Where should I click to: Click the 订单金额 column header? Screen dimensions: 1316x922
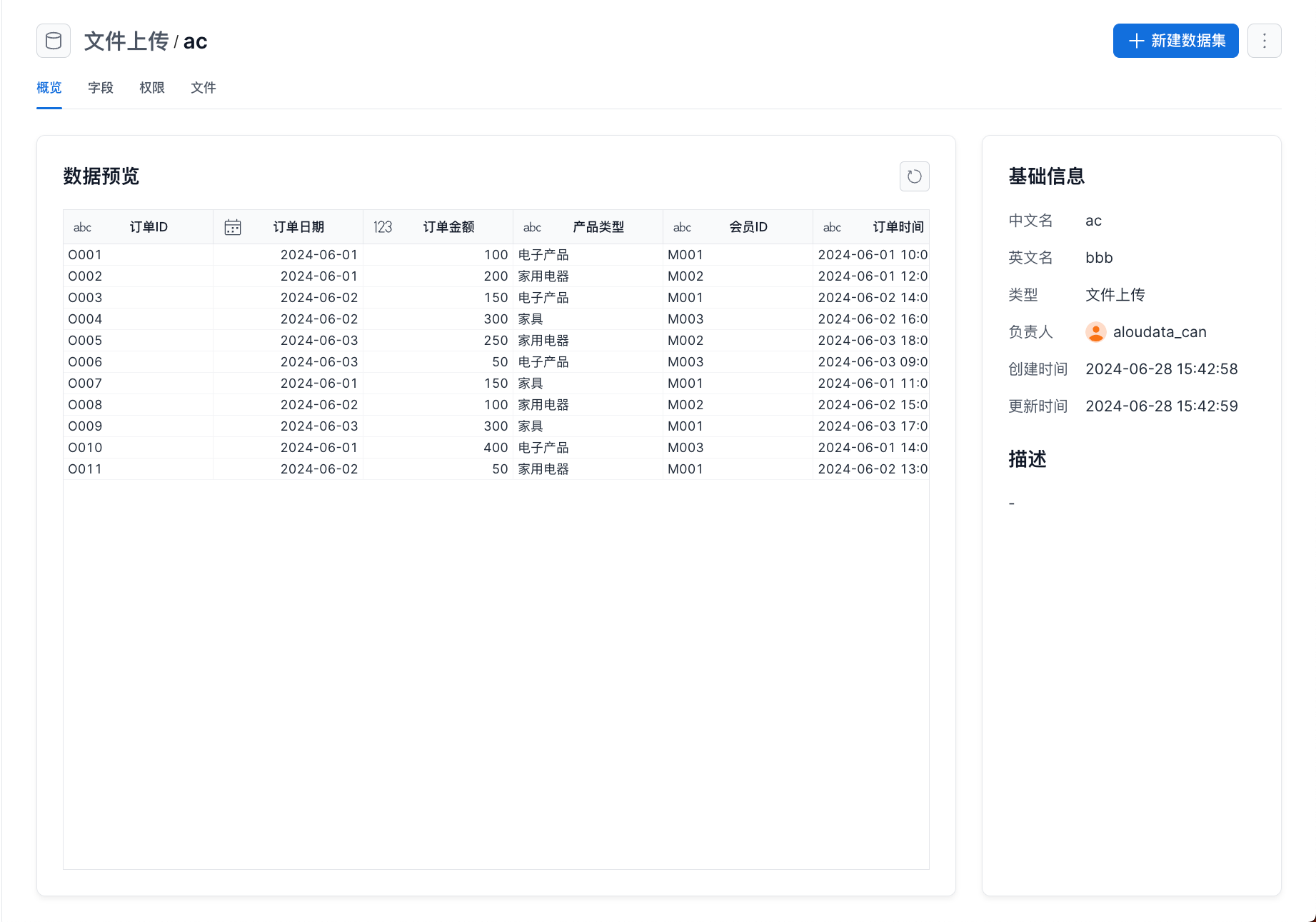point(448,227)
